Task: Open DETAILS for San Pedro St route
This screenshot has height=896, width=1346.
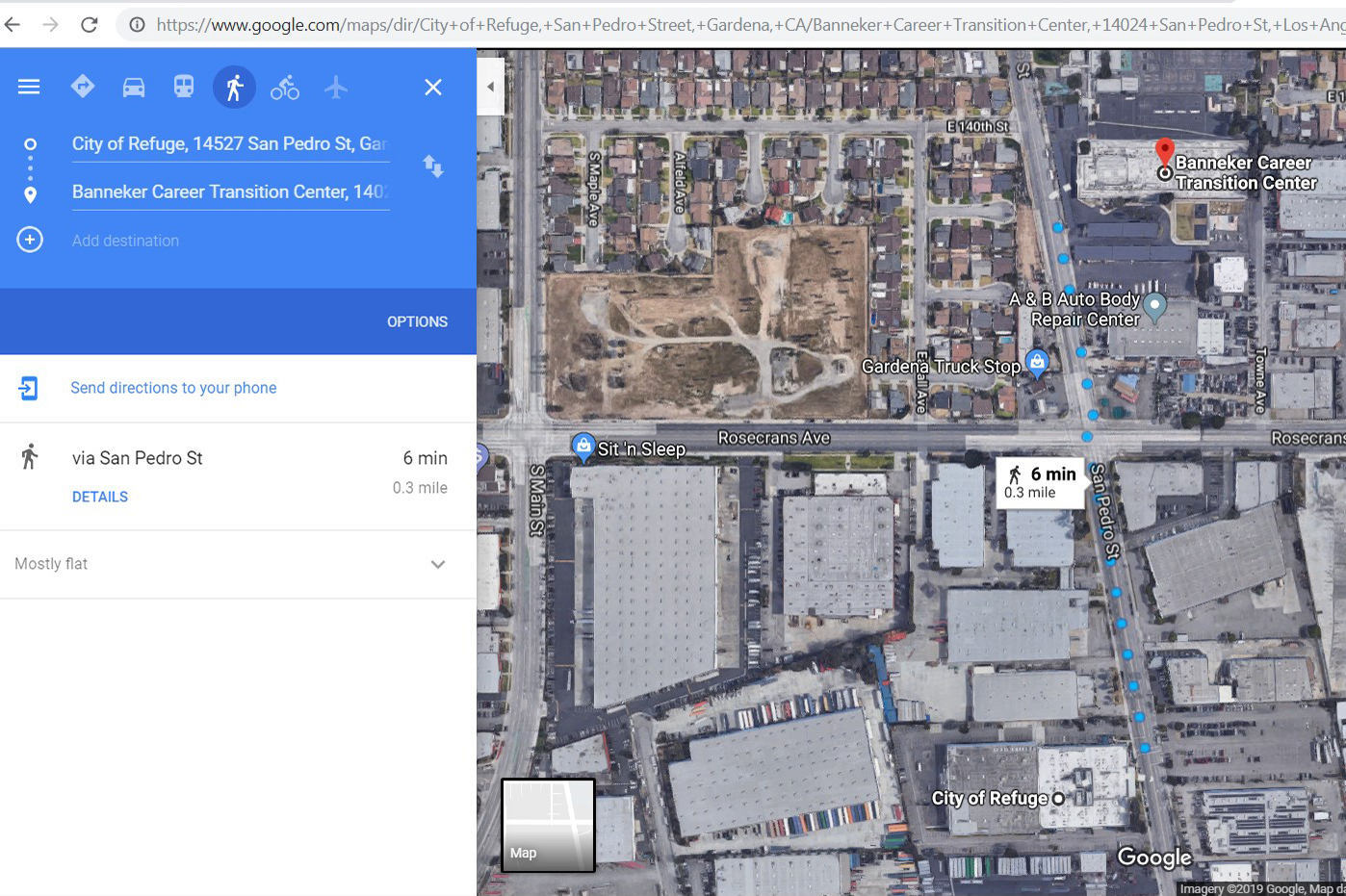Action: [100, 497]
